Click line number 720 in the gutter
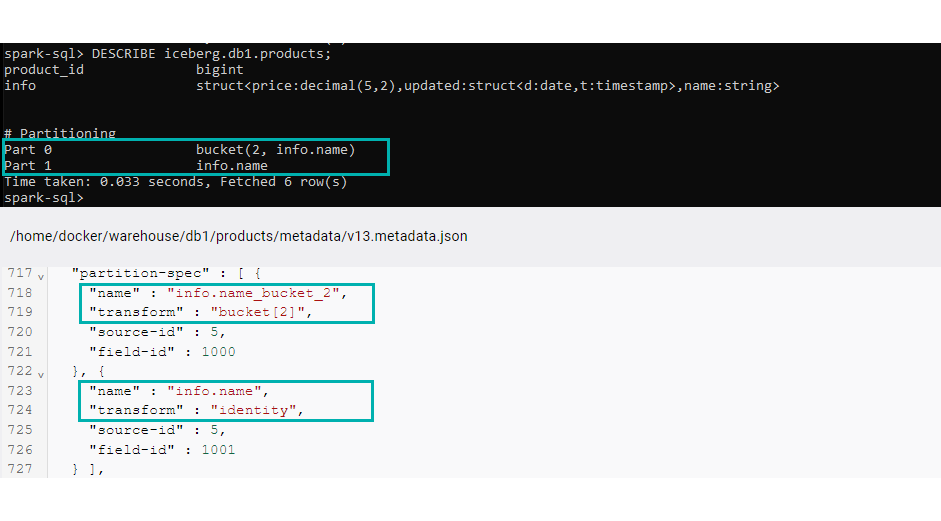The image size is (941, 521). 20,332
